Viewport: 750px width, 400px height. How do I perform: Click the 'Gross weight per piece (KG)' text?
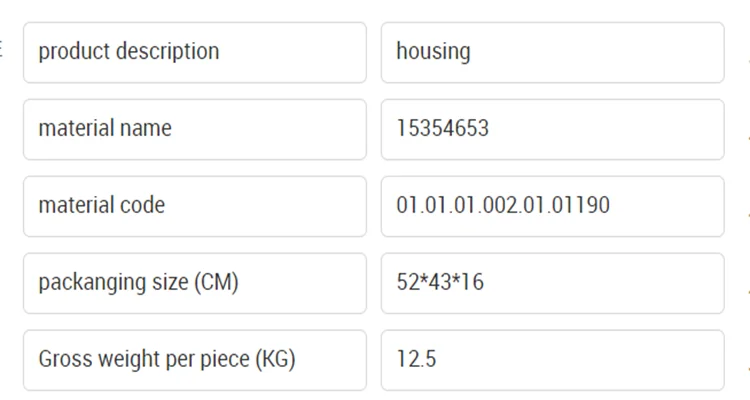167,360
